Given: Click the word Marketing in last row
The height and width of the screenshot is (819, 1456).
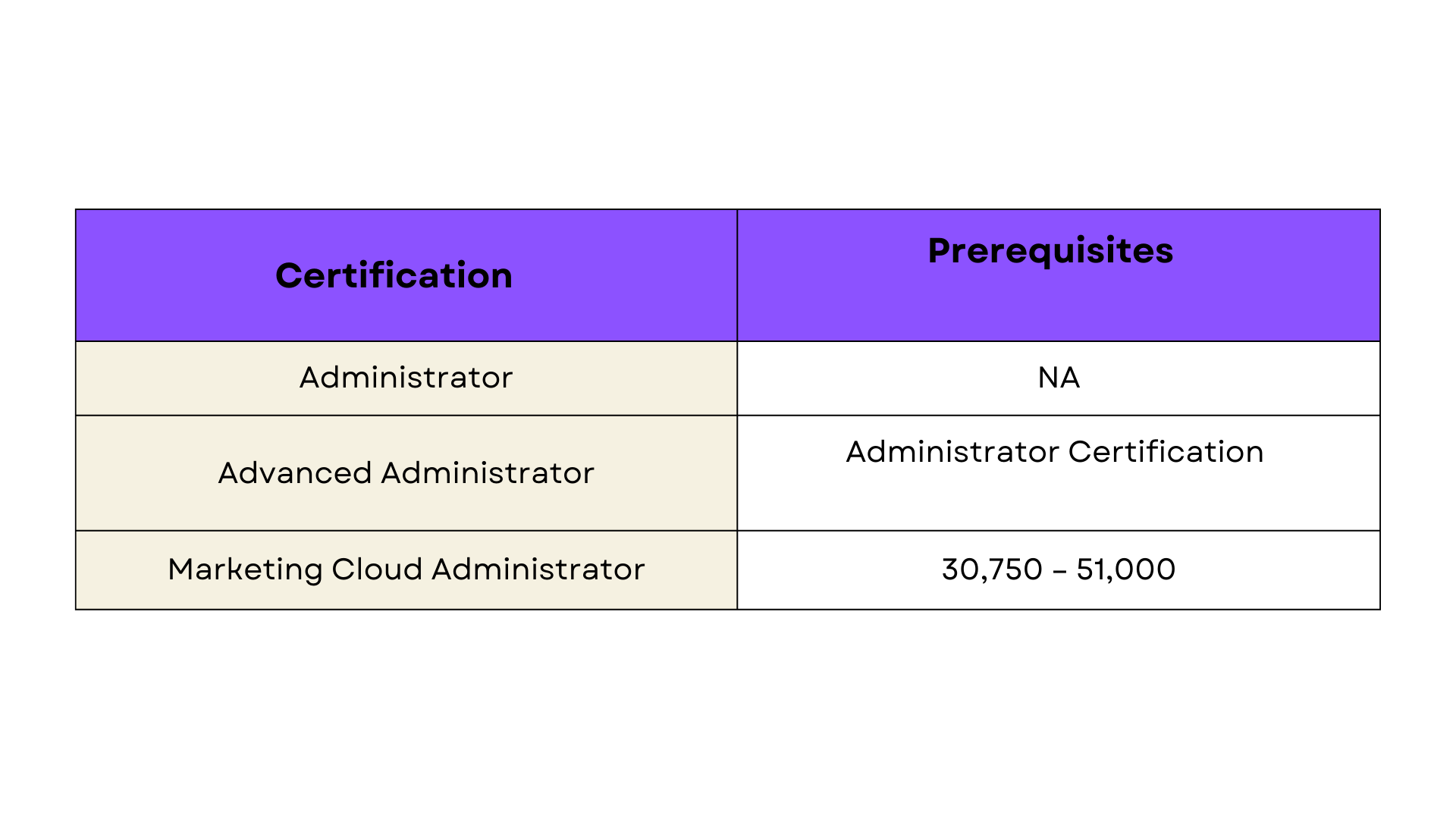Looking at the screenshot, I should point(246,570).
